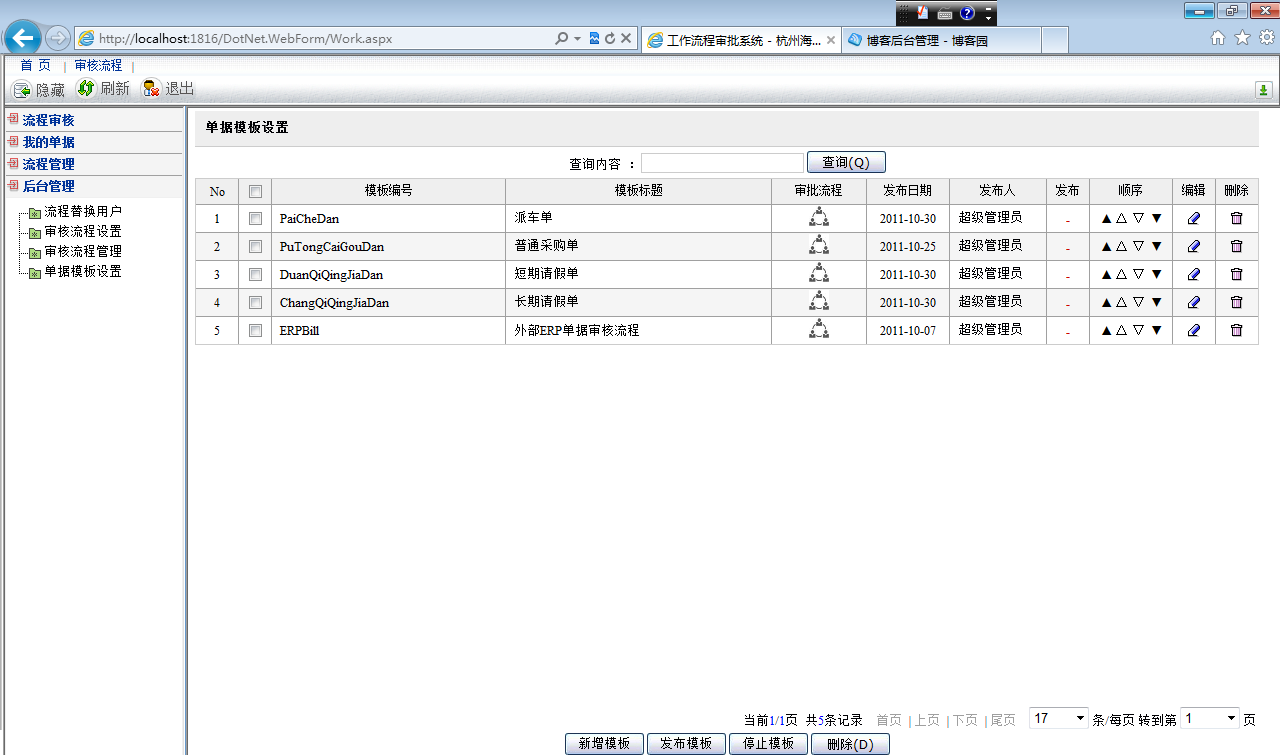Open approval workflow icon for ChangQiQingJiaDan
The width and height of the screenshot is (1281, 755).
819,301
